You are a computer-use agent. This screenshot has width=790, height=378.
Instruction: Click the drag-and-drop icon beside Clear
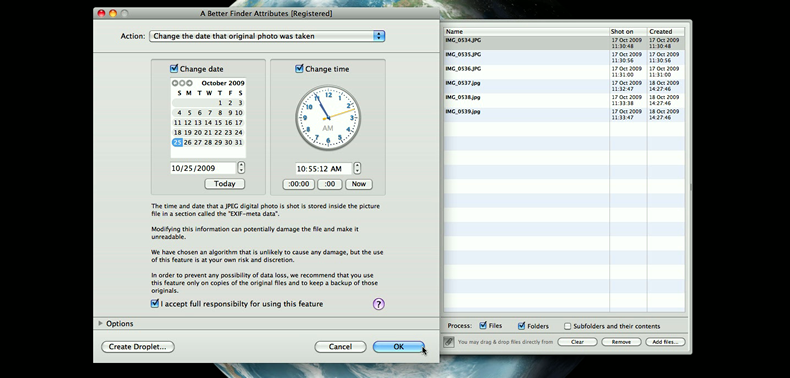click(448, 342)
